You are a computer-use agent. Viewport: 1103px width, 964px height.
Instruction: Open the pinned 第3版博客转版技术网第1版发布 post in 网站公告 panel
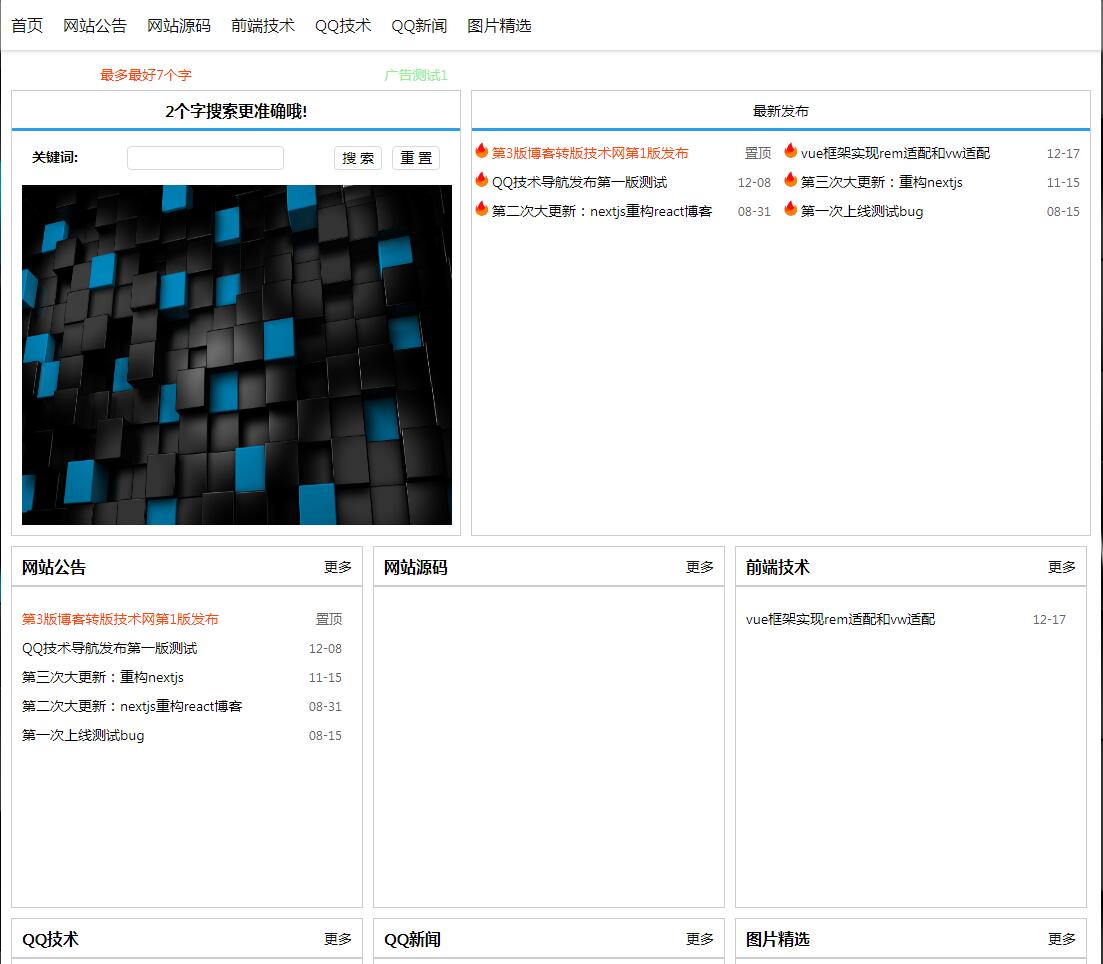click(120, 619)
